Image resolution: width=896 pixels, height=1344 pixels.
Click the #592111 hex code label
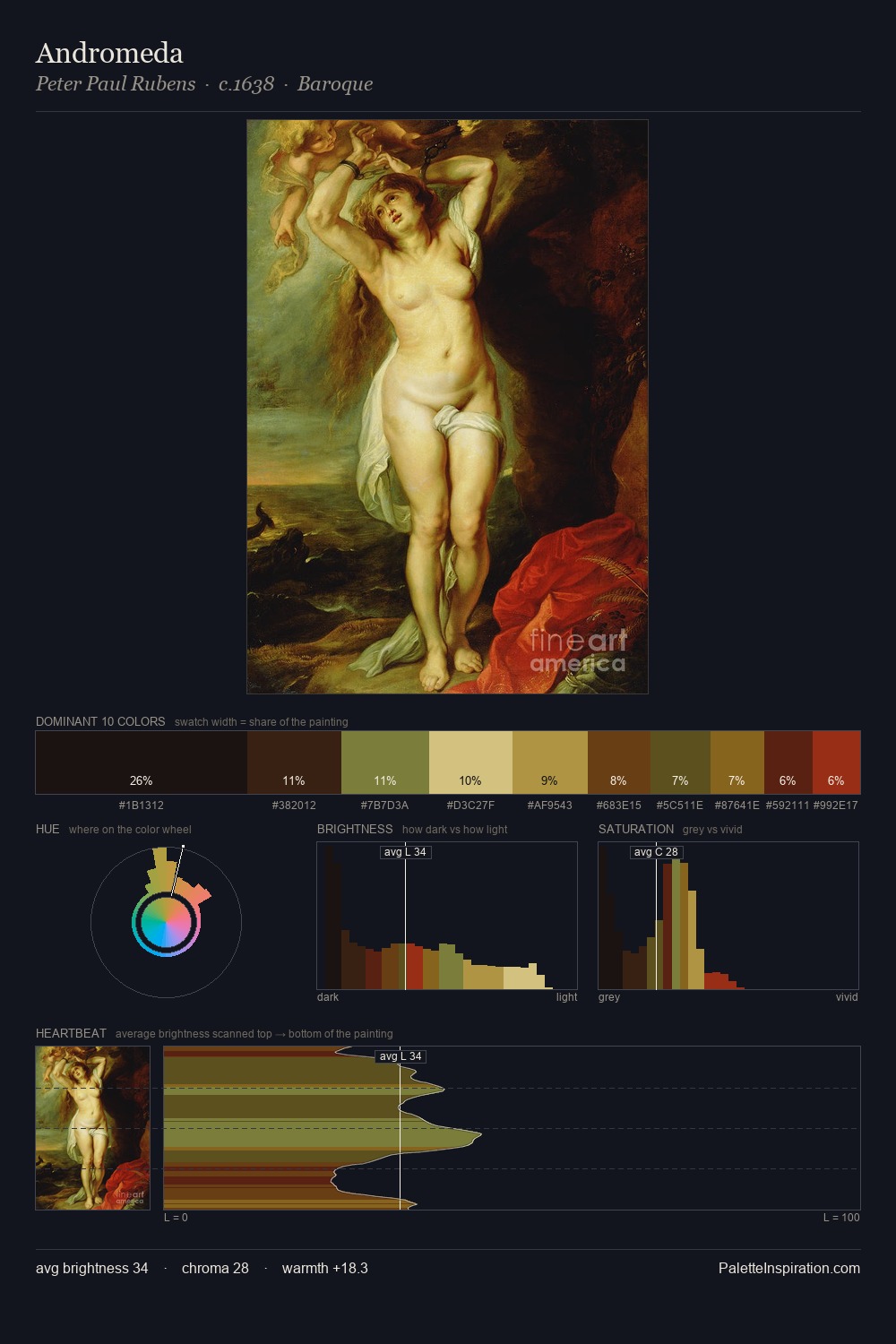788,806
